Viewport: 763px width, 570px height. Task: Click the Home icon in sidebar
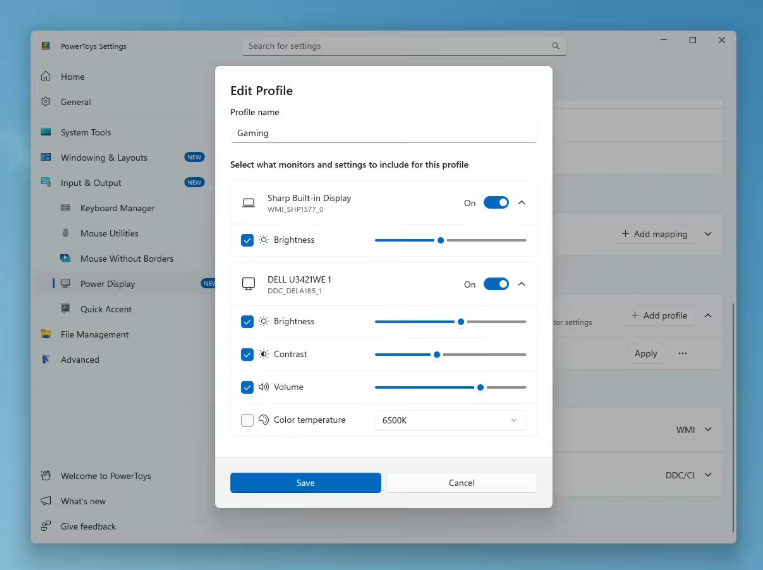pyautogui.click(x=46, y=77)
